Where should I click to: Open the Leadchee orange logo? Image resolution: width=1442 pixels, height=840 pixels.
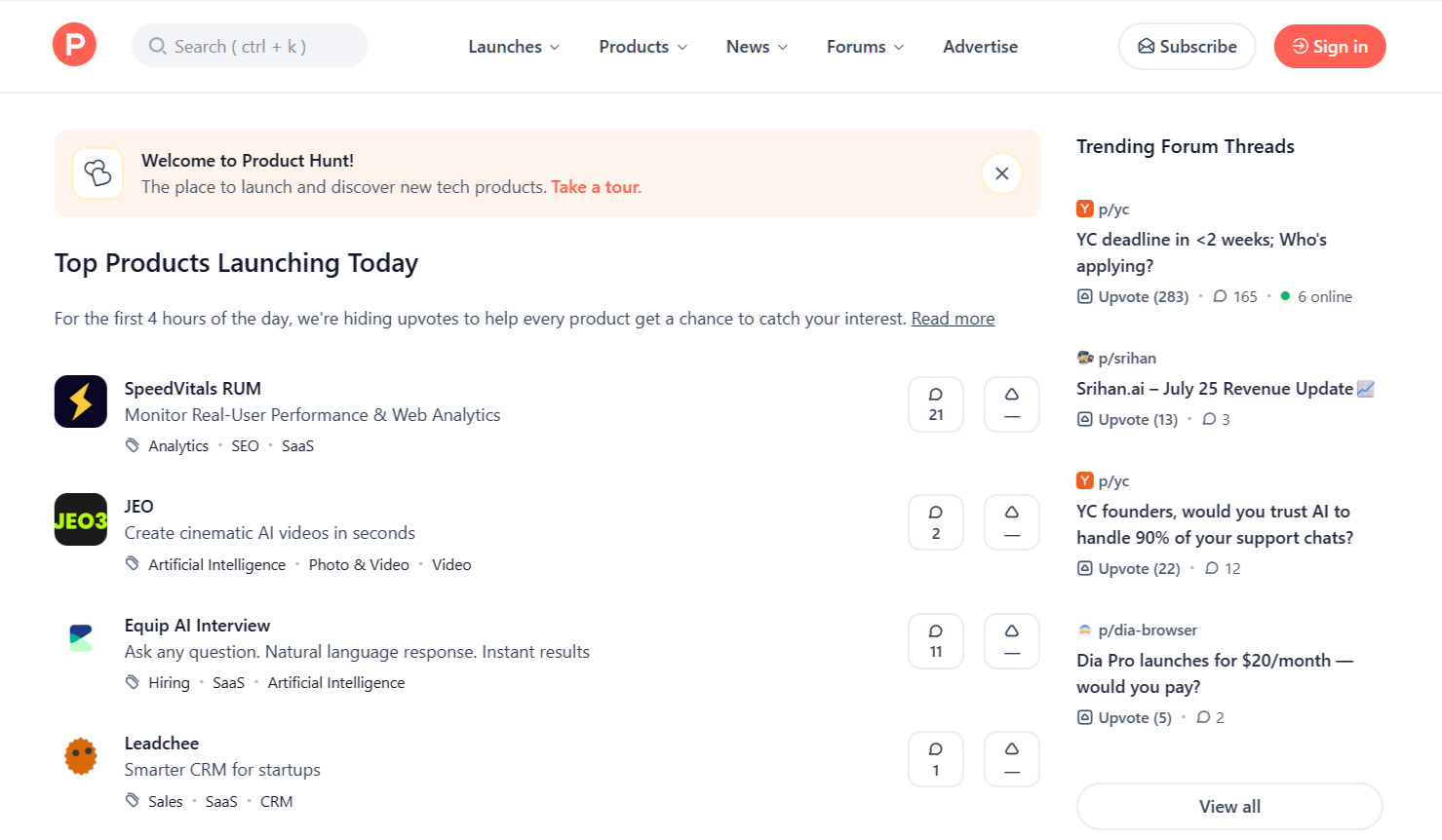point(81,756)
